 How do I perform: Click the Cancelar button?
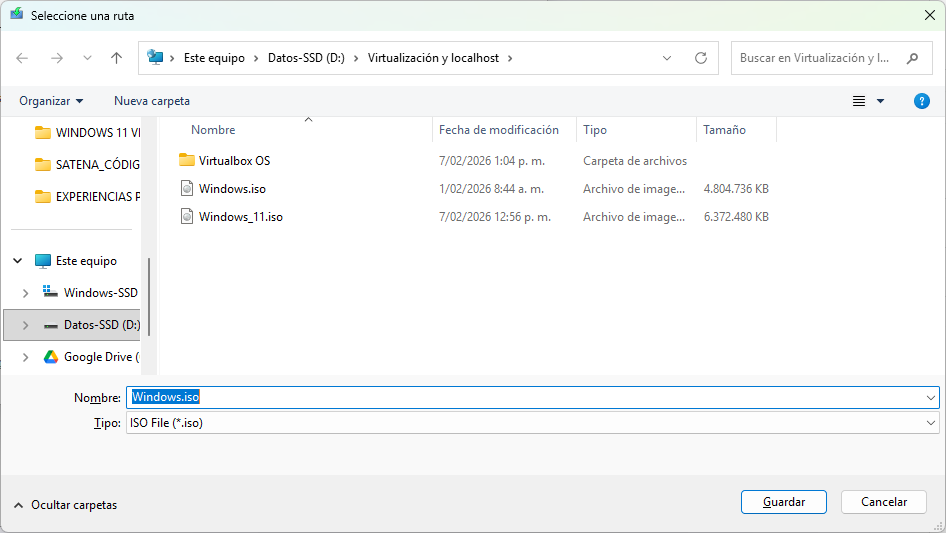point(884,502)
